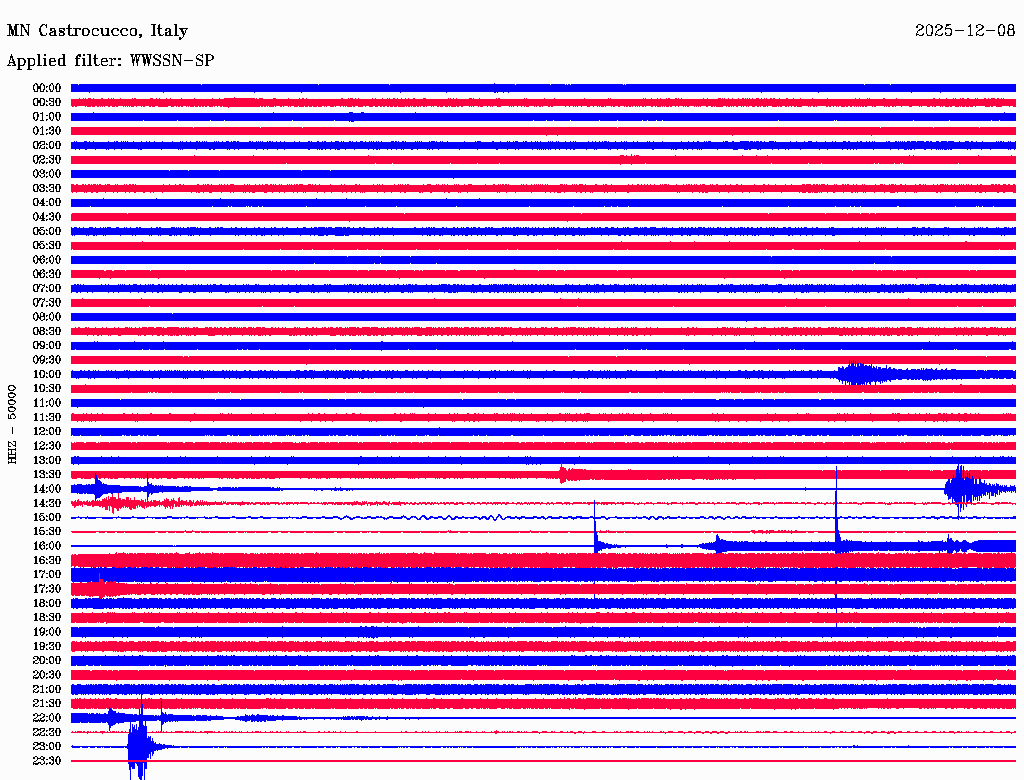1024x780 pixels.
Task: Select the 13:30 time label
Action: pyautogui.click(x=47, y=474)
